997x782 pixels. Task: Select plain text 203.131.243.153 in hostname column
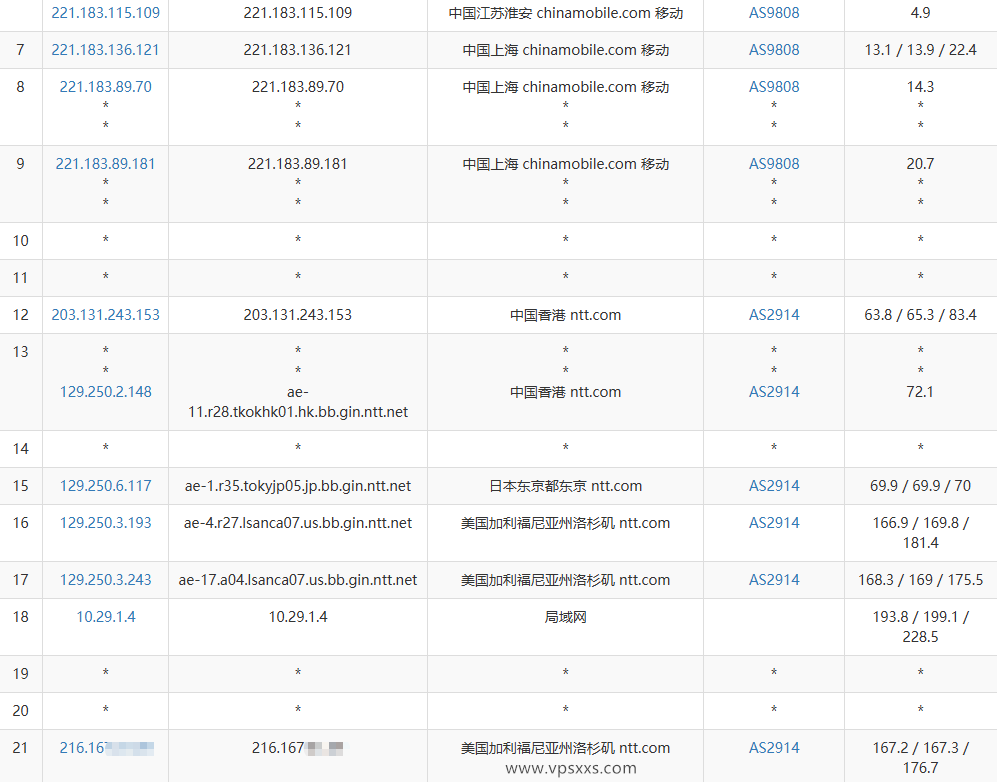point(298,315)
